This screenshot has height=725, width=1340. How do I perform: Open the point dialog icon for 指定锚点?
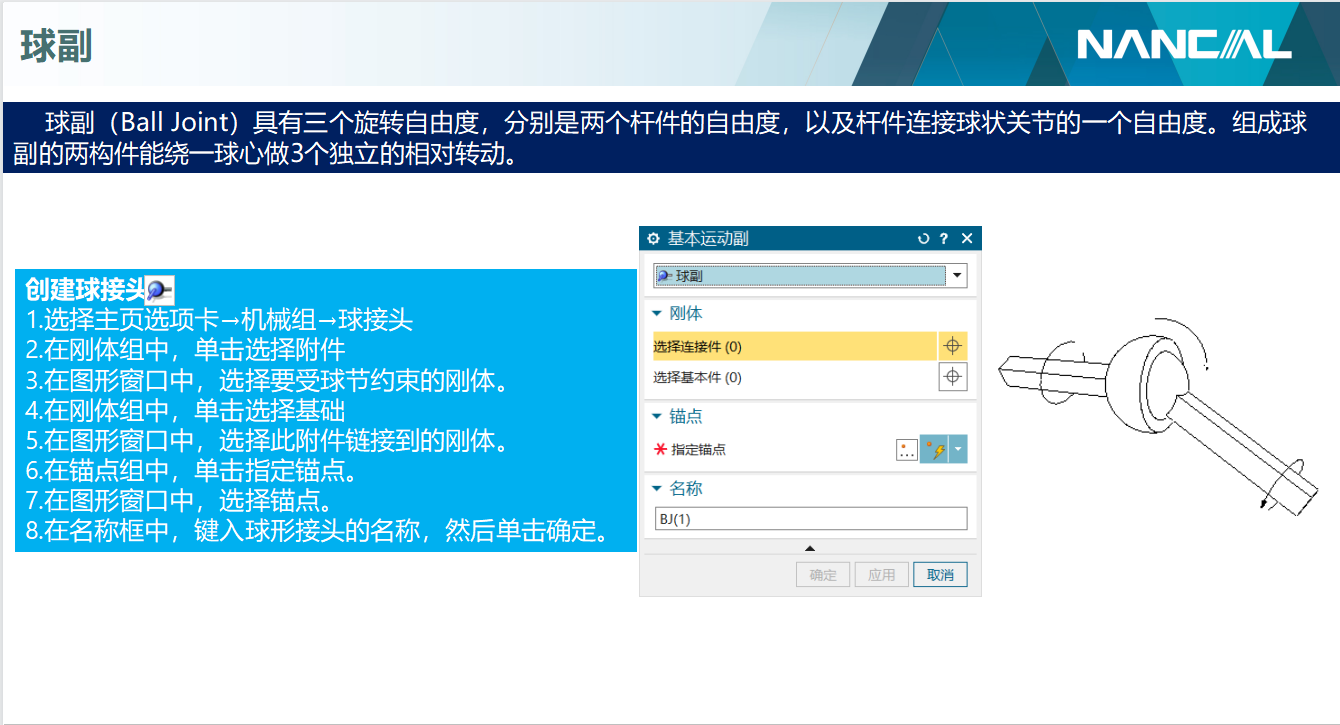pos(907,450)
